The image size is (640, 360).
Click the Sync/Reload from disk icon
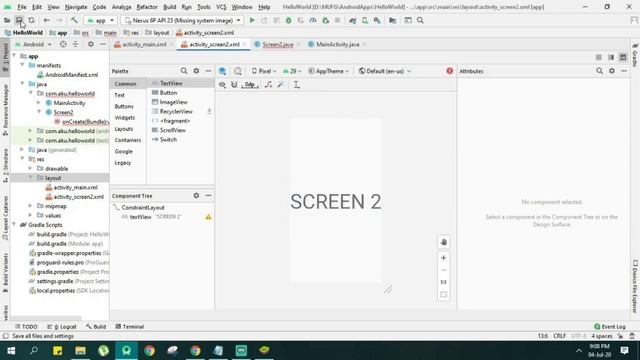coord(31,20)
